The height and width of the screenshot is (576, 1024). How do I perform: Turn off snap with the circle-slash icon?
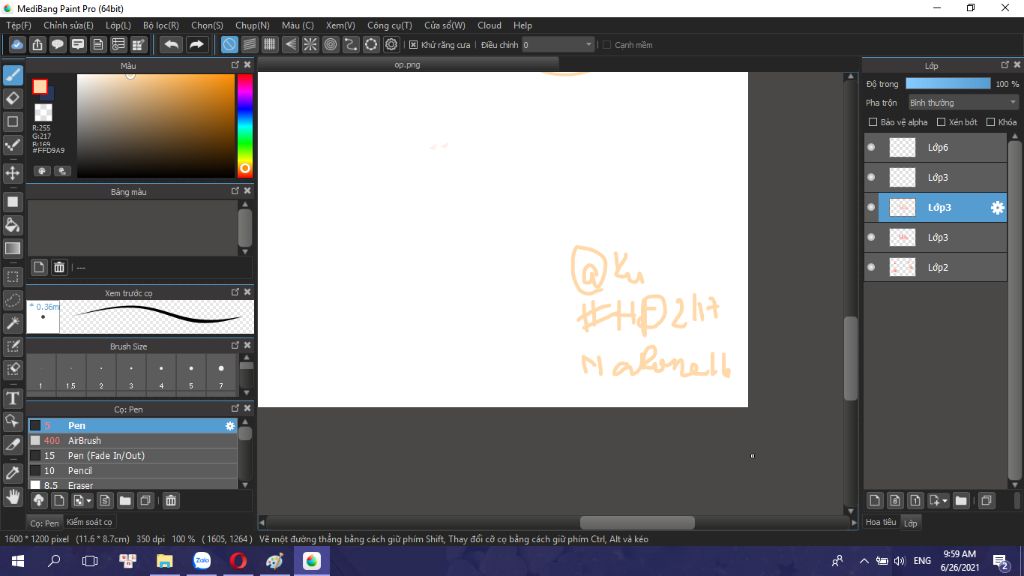pyautogui.click(x=229, y=44)
